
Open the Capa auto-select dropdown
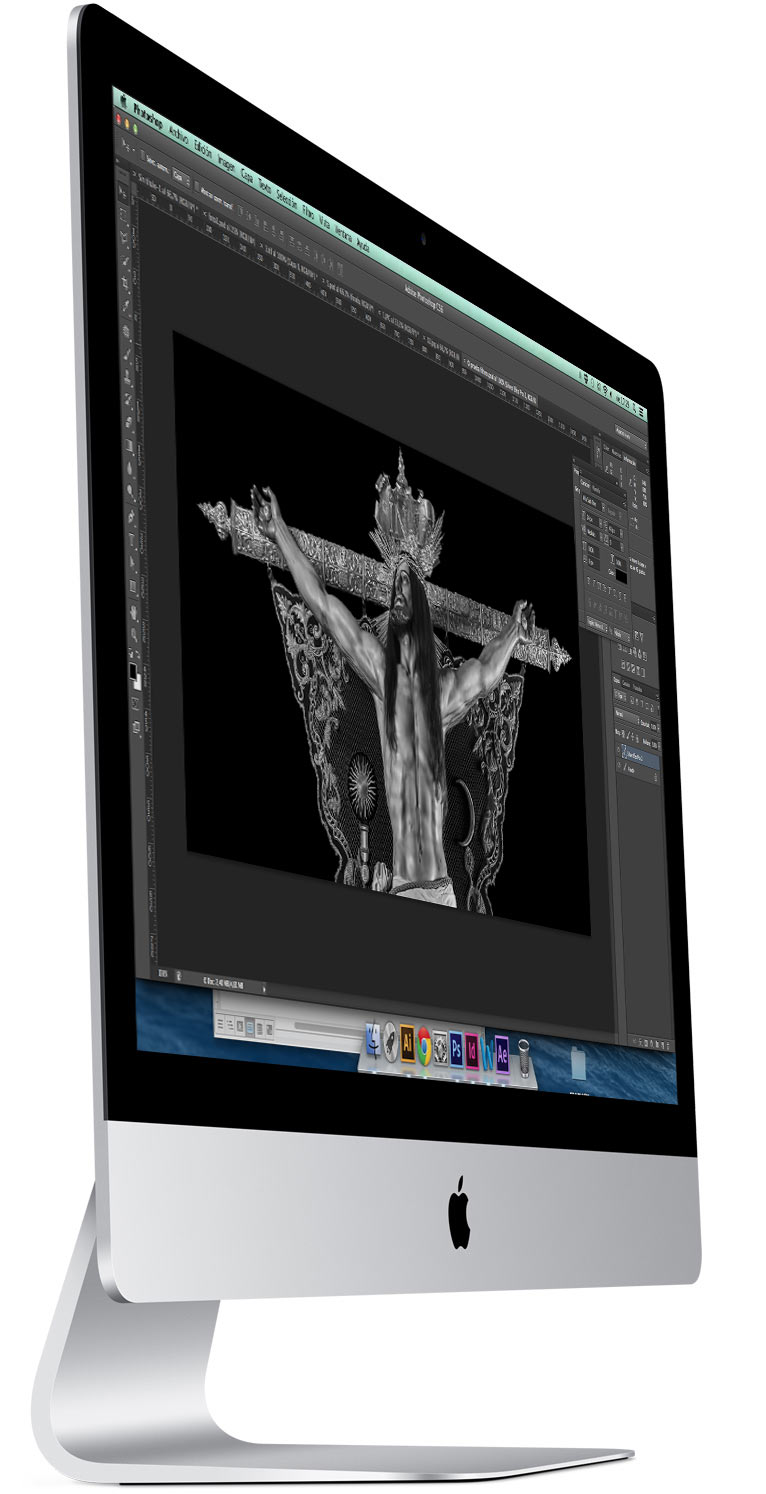point(181,177)
